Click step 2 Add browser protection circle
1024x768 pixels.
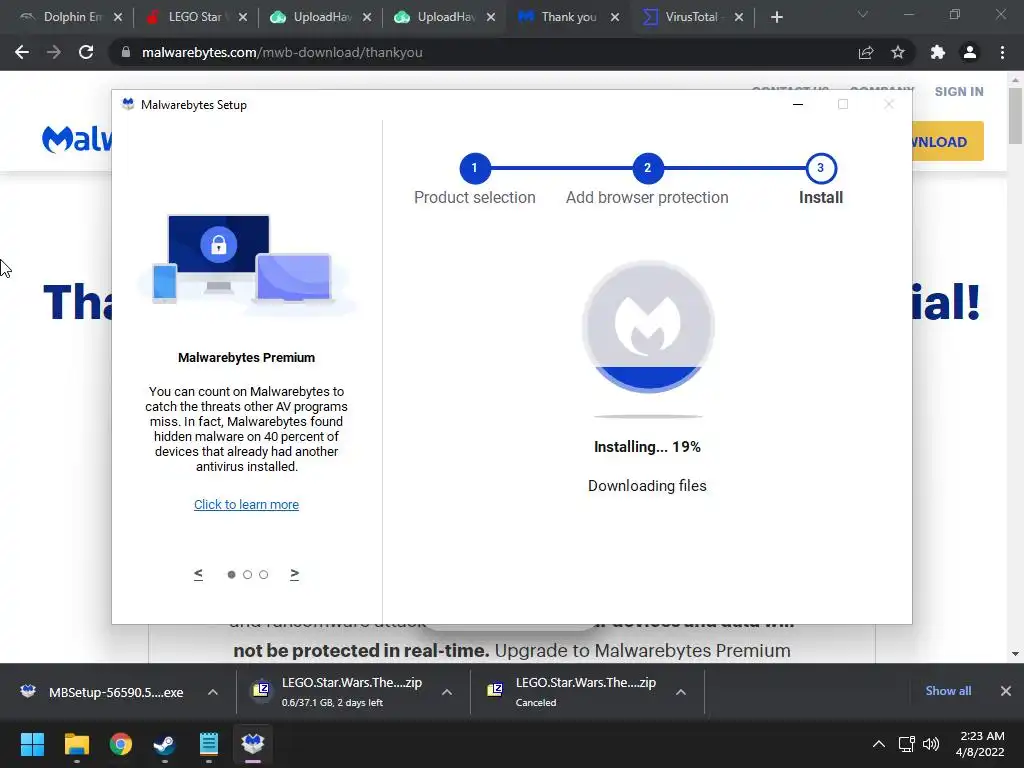(647, 168)
